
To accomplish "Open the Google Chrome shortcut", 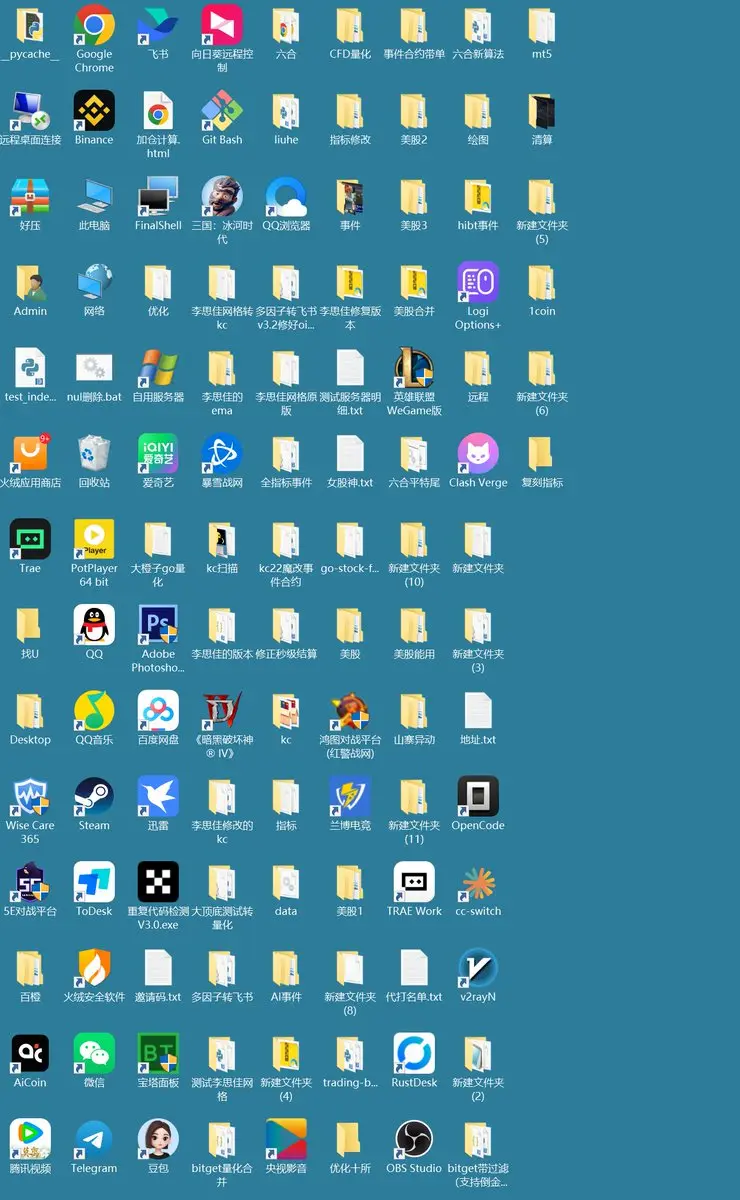I will coord(94,25).
